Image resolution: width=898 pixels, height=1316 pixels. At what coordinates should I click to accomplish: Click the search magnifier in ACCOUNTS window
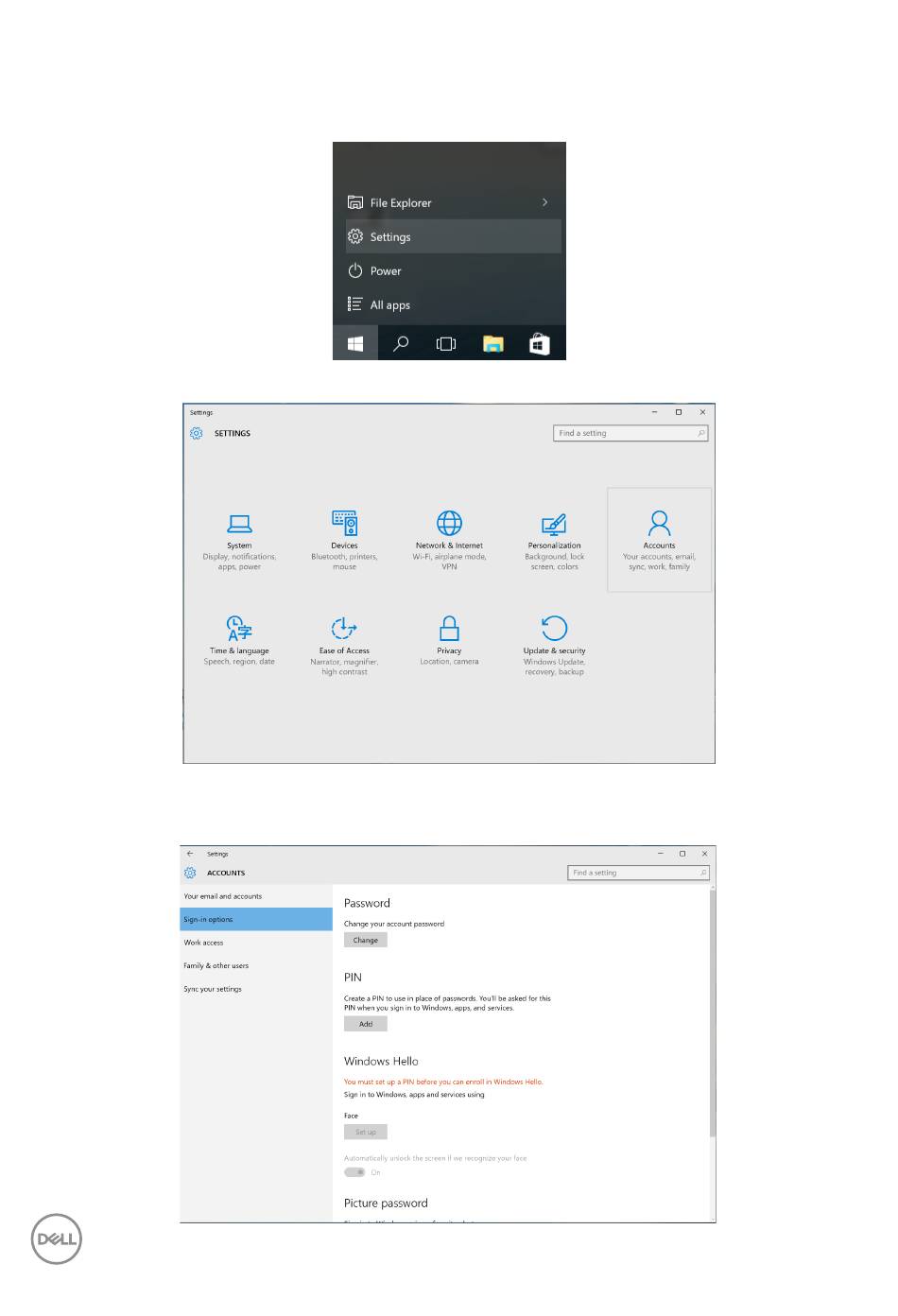pyautogui.click(x=702, y=873)
